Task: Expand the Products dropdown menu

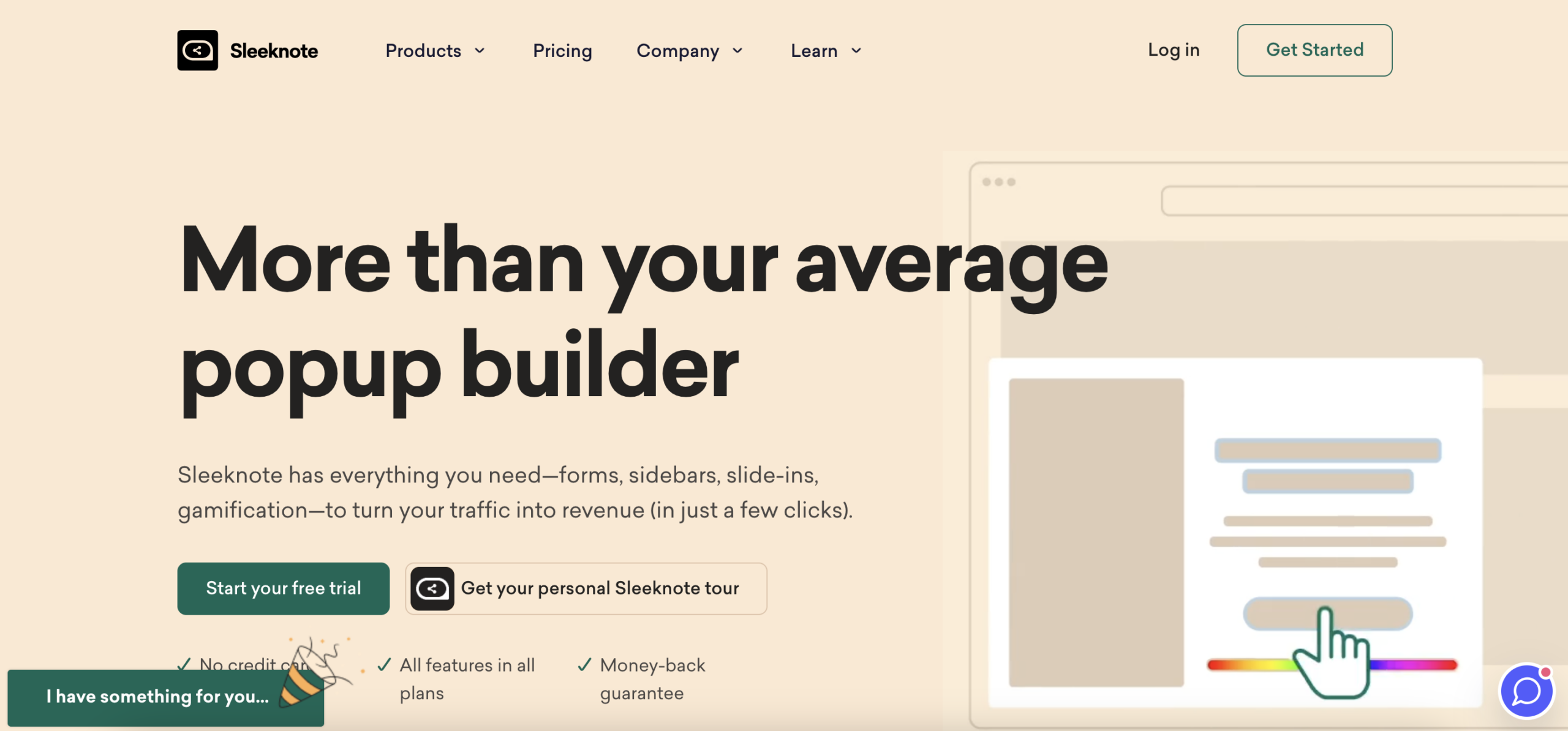Action: pyautogui.click(x=436, y=50)
